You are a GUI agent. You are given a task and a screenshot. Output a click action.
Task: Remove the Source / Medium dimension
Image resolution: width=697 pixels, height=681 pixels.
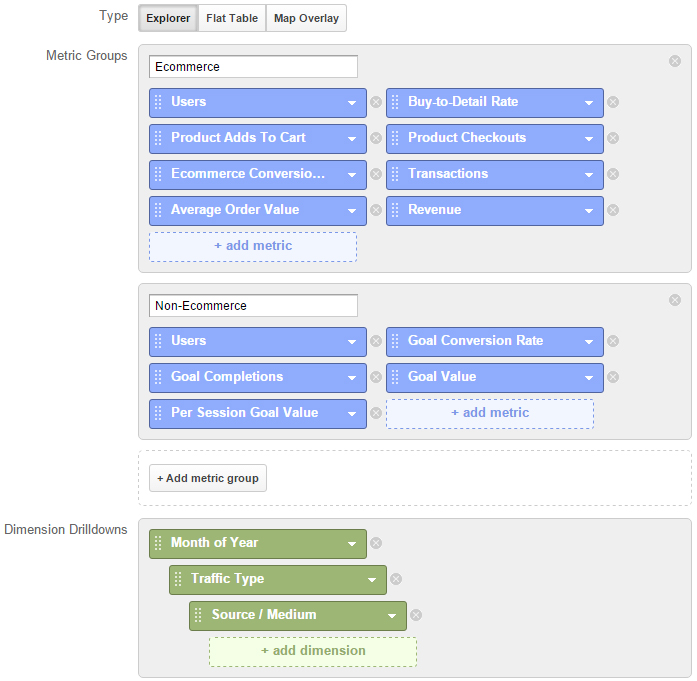coord(416,615)
